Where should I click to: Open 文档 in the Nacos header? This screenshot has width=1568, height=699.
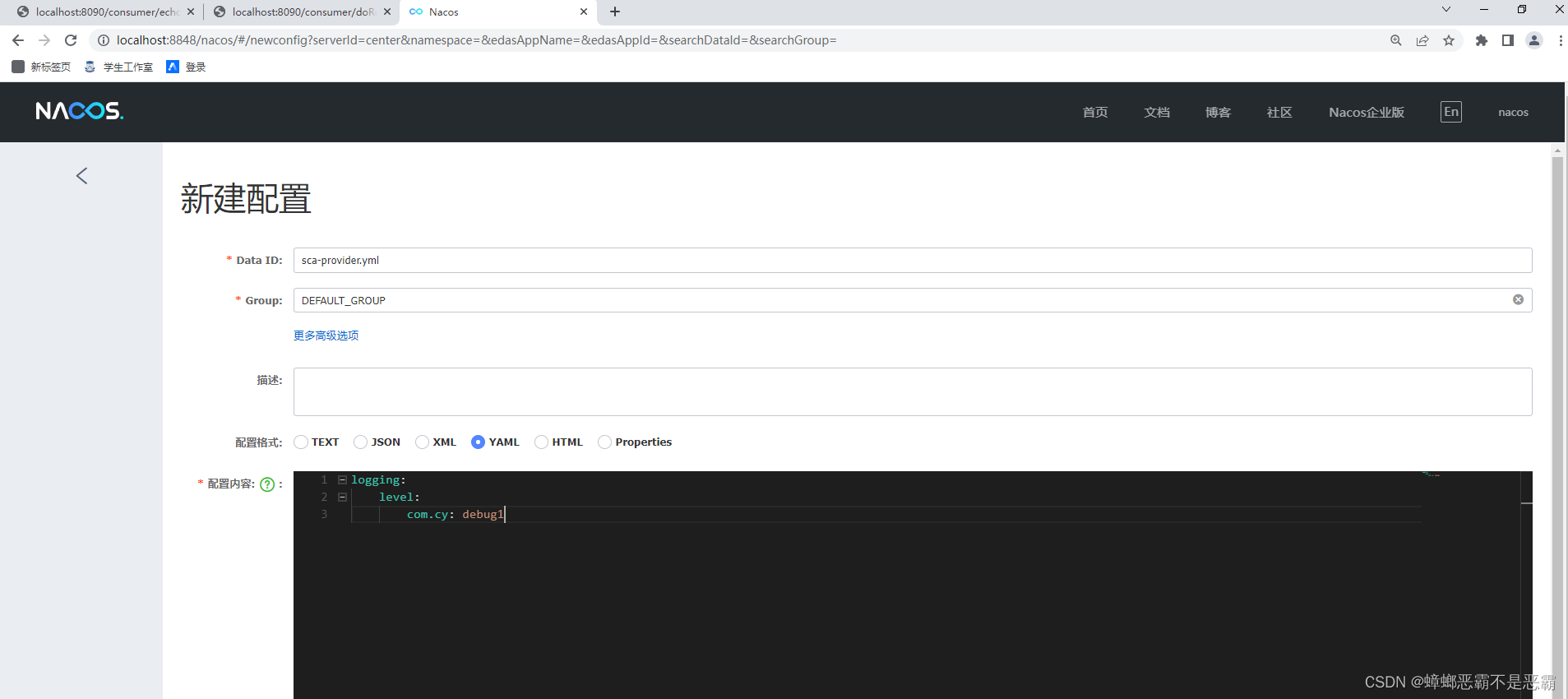pyautogui.click(x=1157, y=112)
